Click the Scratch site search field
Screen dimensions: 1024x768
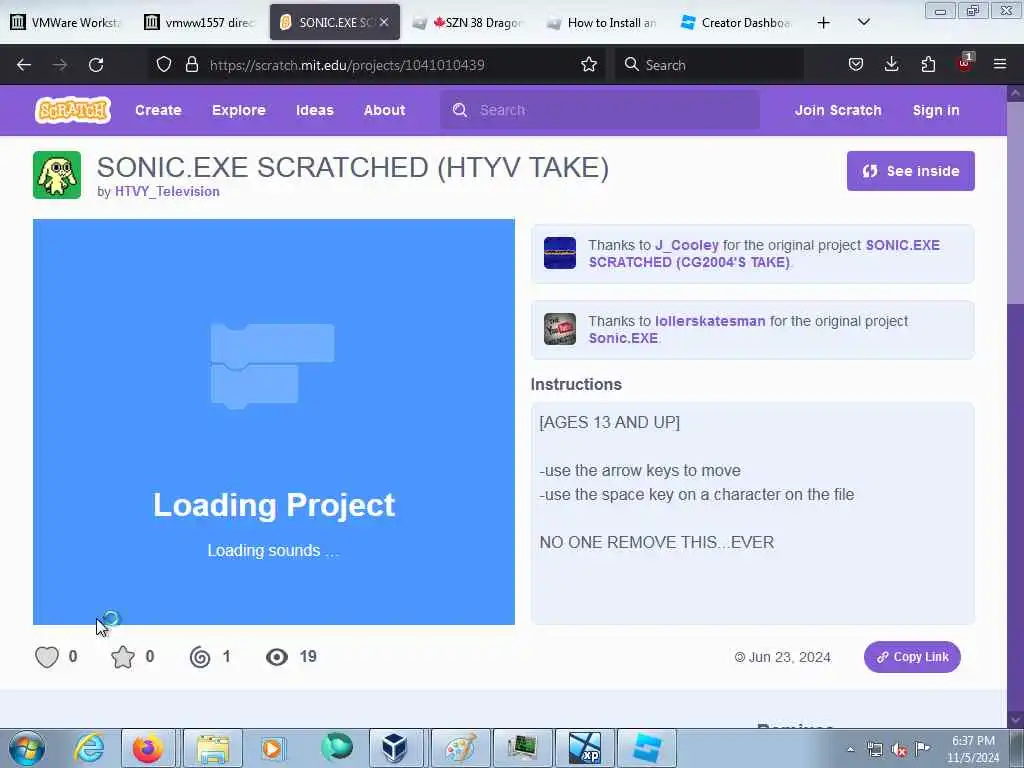(600, 110)
